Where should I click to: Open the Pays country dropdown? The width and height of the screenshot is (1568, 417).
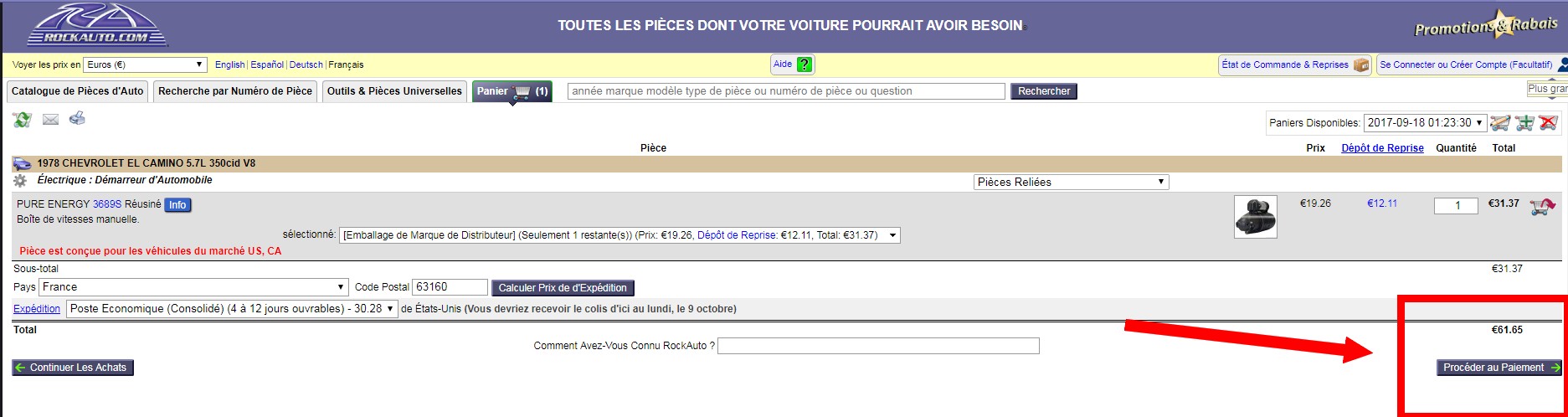193,286
